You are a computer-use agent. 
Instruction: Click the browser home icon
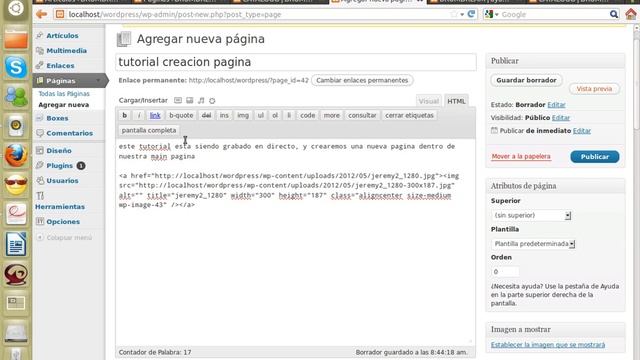(631, 14)
